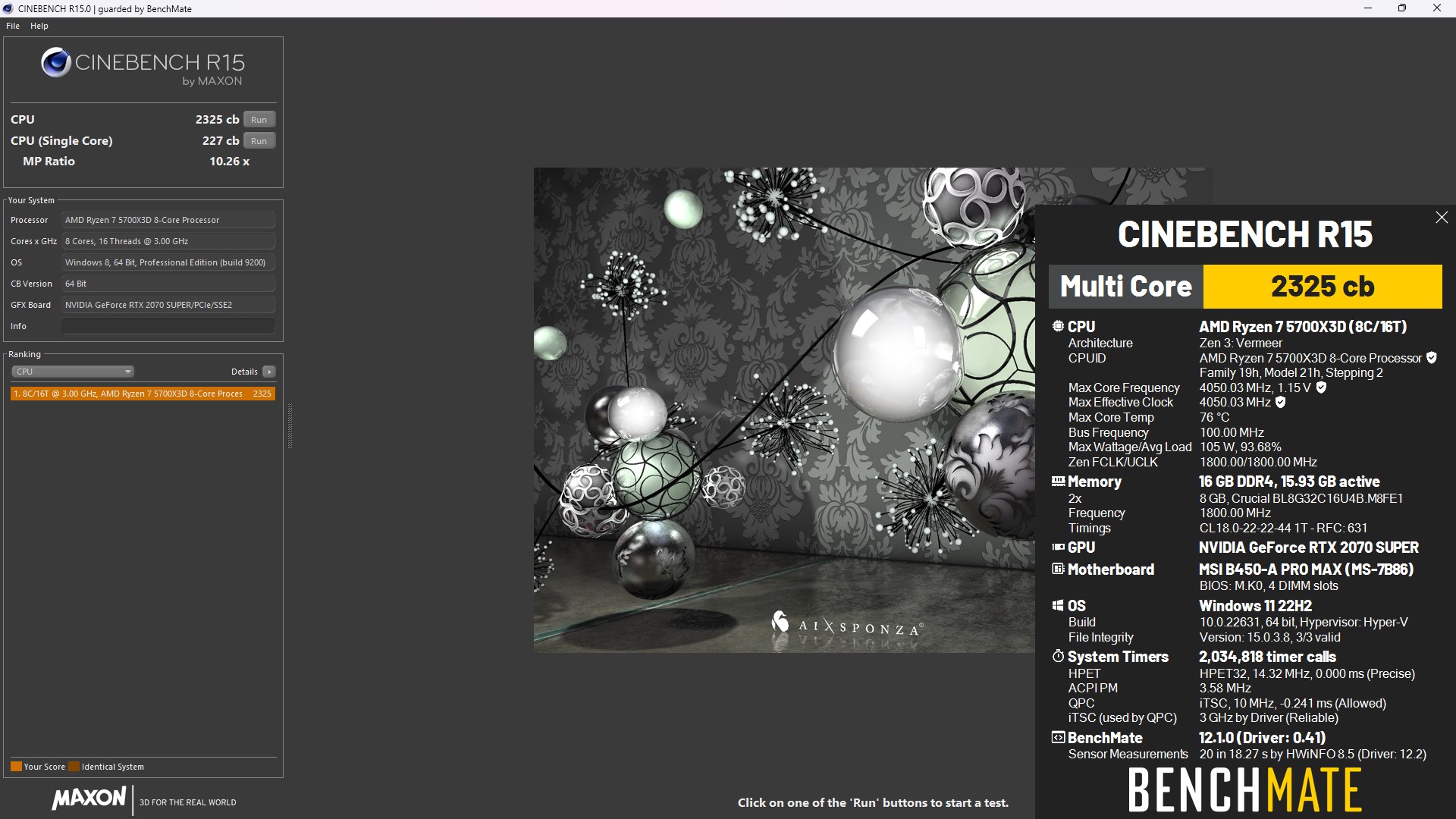
Task: Click the Max Effective Clock shield icon
Action: pos(1280,402)
